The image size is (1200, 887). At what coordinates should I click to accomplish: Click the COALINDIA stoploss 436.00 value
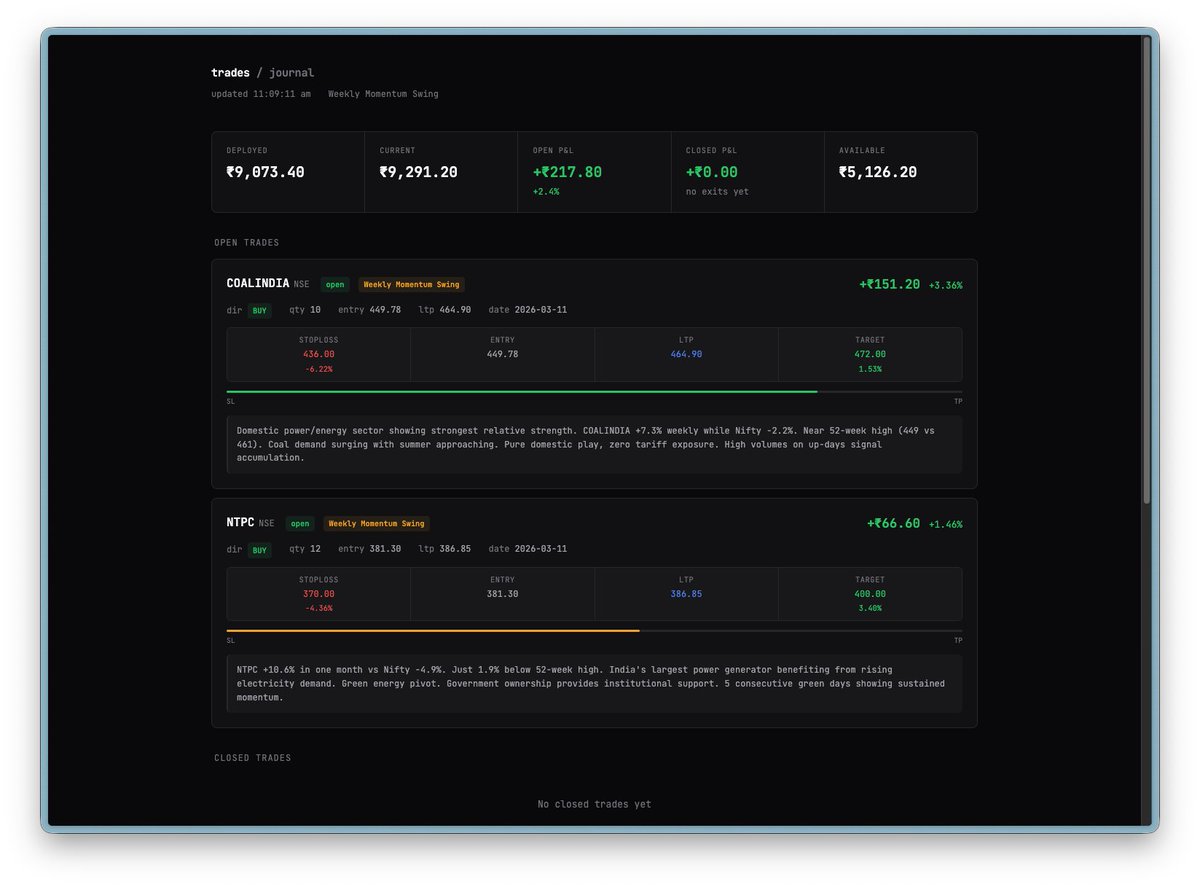click(x=319, y=354)
